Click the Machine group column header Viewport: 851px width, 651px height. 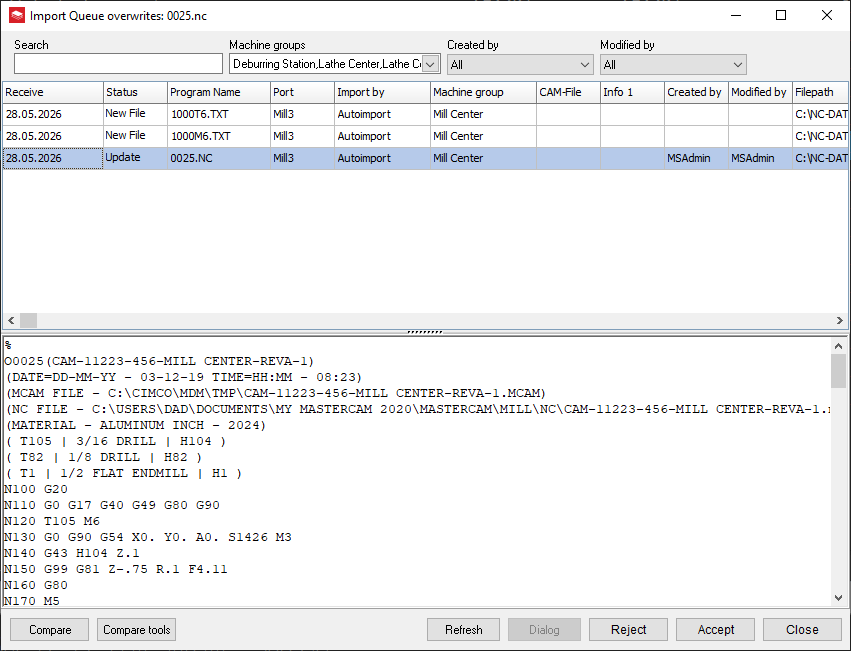click(483, 92)
